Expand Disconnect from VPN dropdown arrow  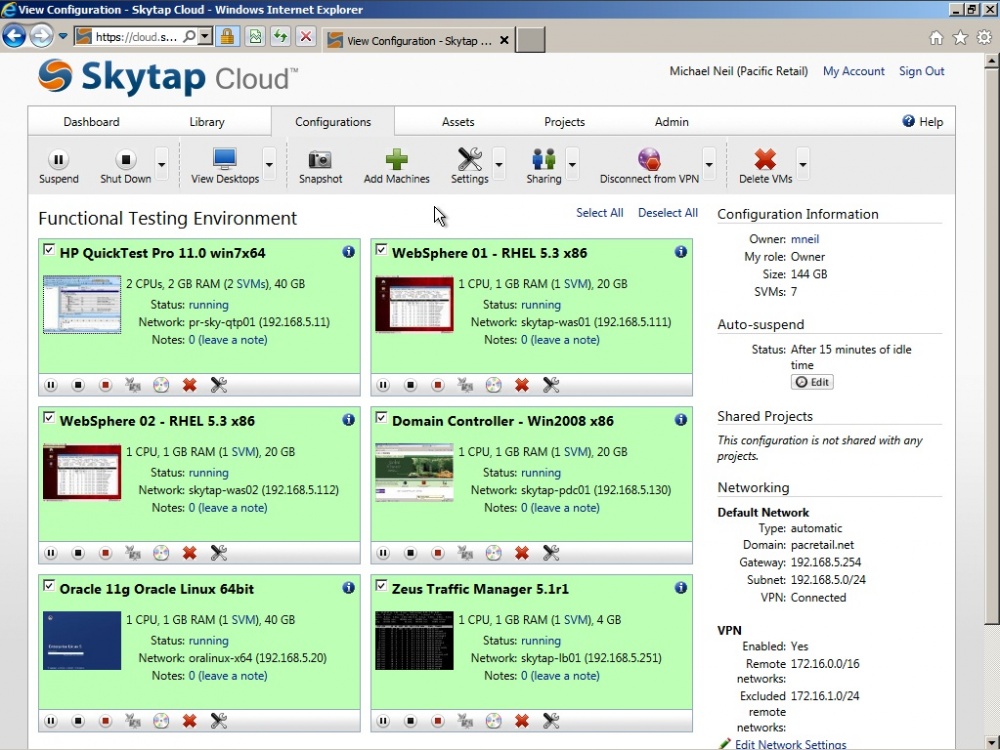709,164
